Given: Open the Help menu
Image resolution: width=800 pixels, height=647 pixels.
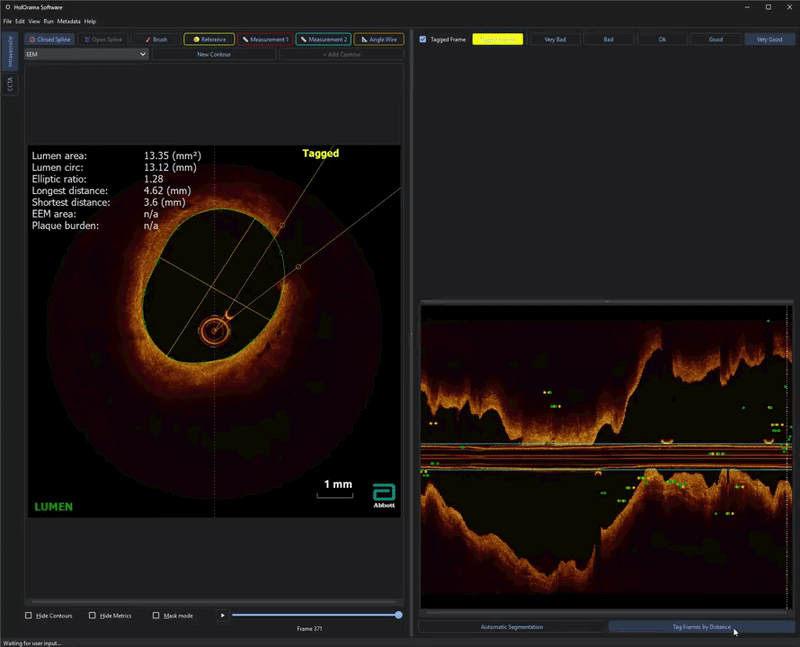Looking at the screenshot, I should (x=90, y=21).
